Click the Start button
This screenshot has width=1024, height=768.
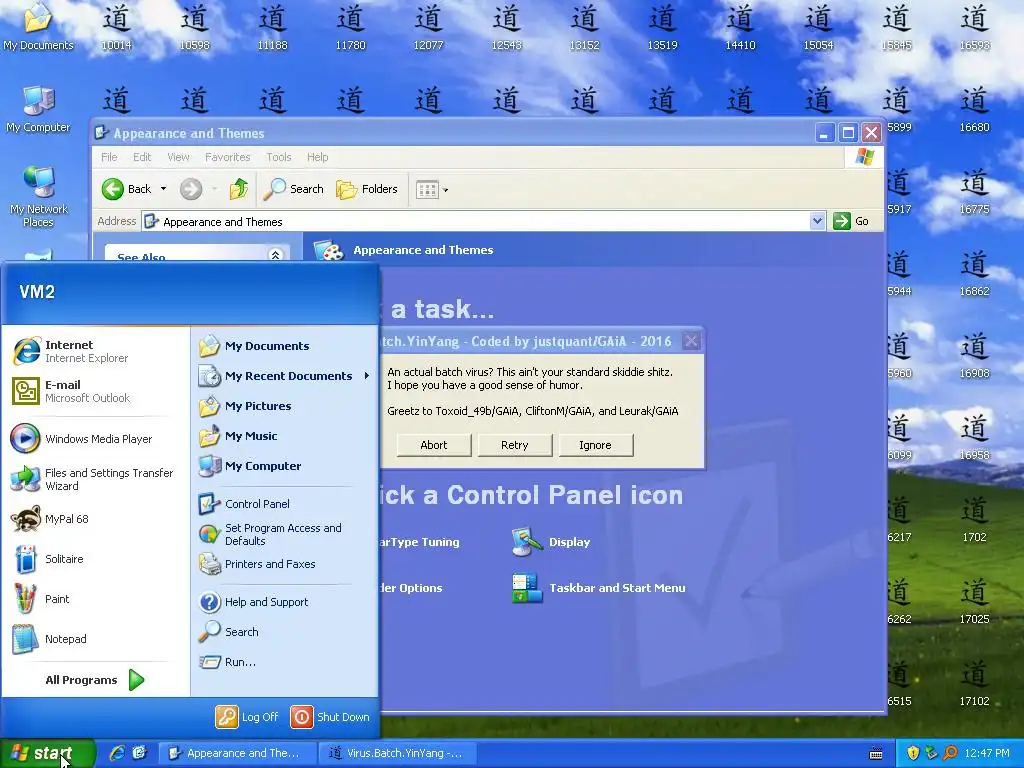(47, 753)
